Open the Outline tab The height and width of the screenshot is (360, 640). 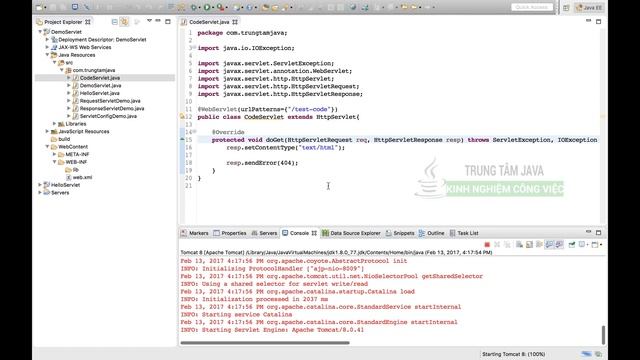[x=431, y=233]
